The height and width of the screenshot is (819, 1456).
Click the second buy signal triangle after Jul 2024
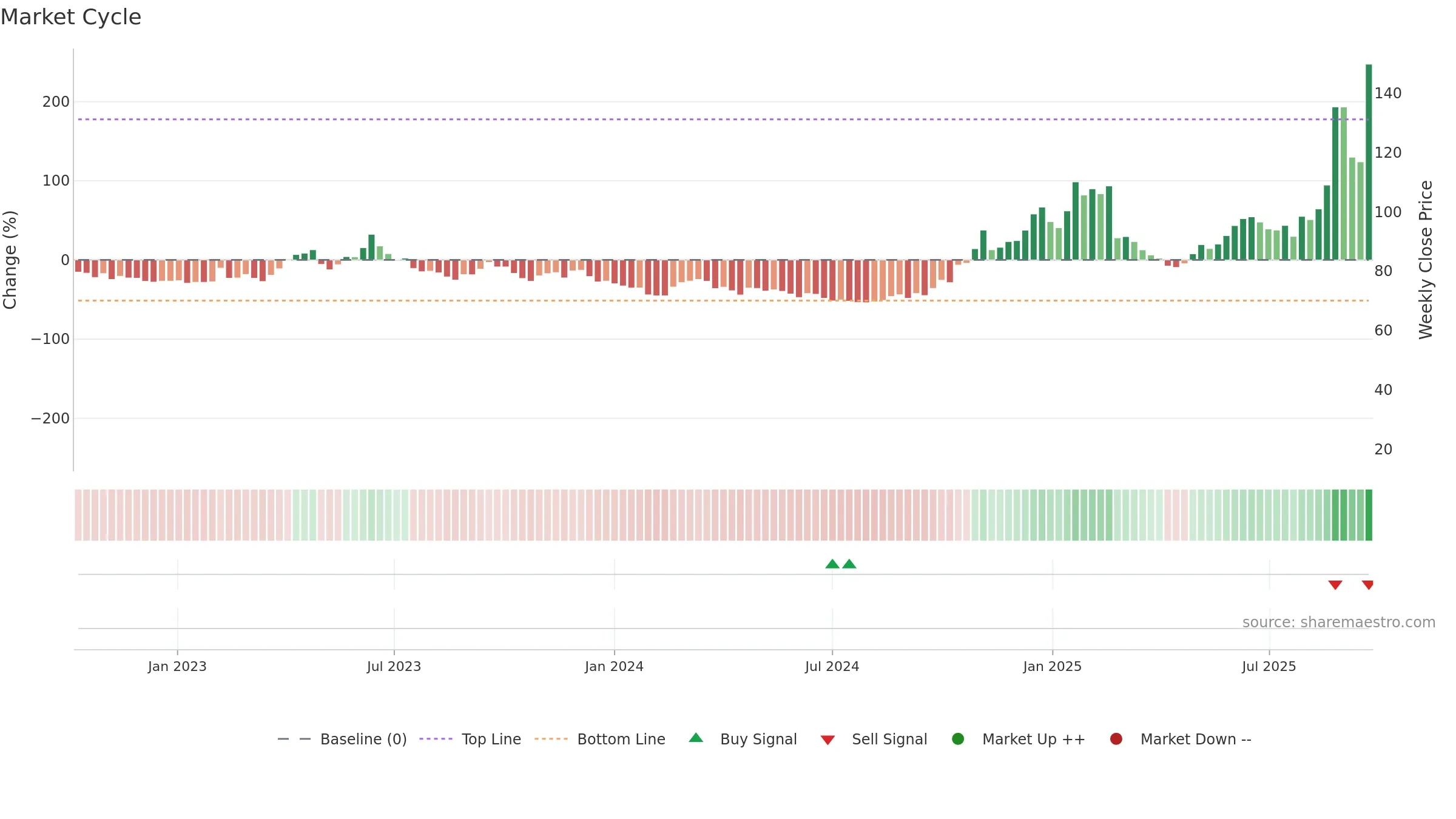pos(849,564)
